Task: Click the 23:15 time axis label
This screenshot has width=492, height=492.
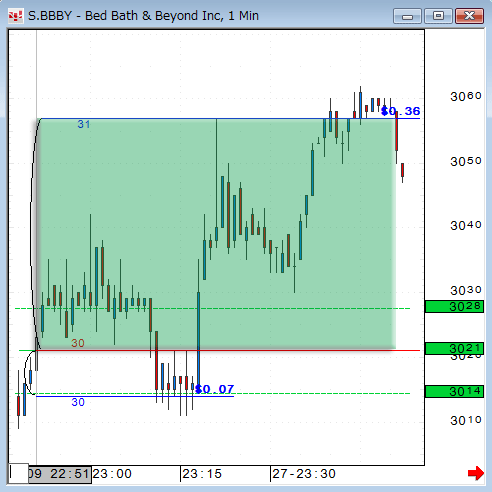Action: (202, 474)
